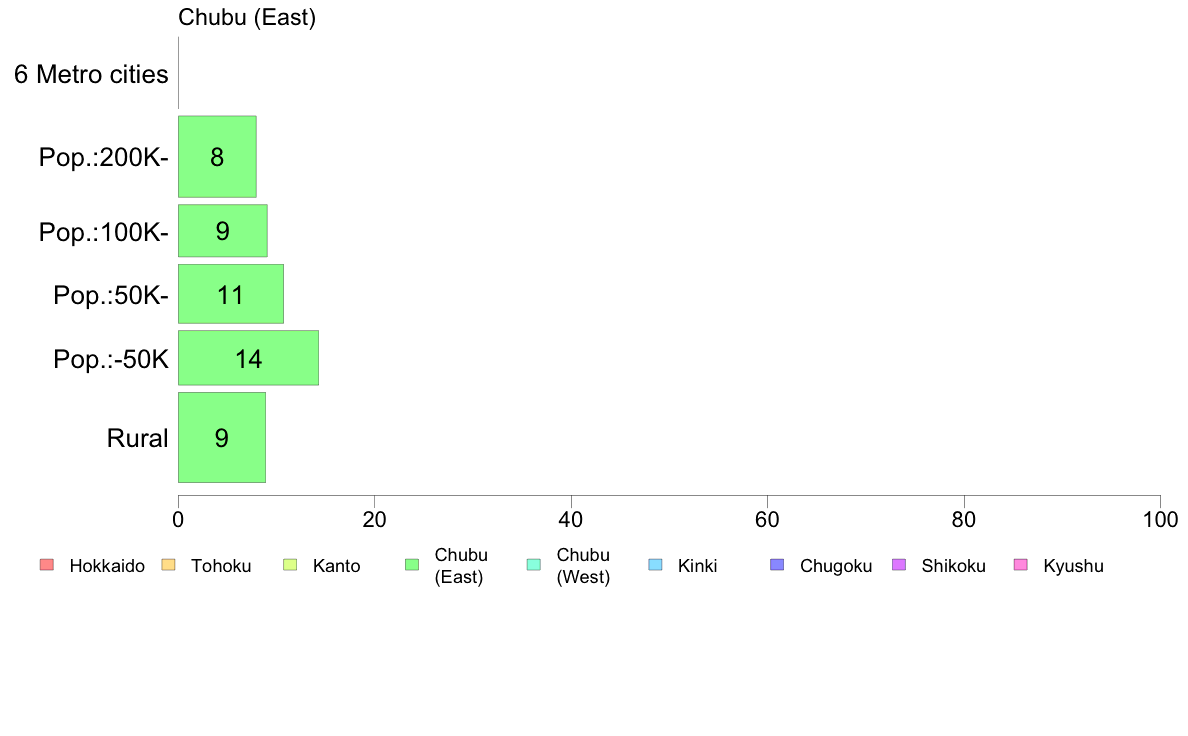This screenshot has width=1188, height=736.
Task: Click the Hokkaido legend color swatch
Action: point(47,565)
